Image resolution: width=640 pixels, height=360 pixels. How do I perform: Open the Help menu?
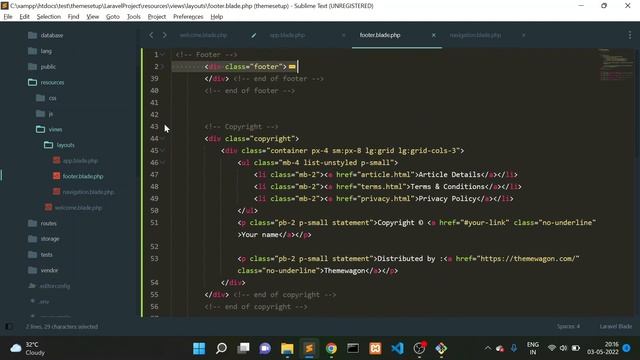pos(217,17)
